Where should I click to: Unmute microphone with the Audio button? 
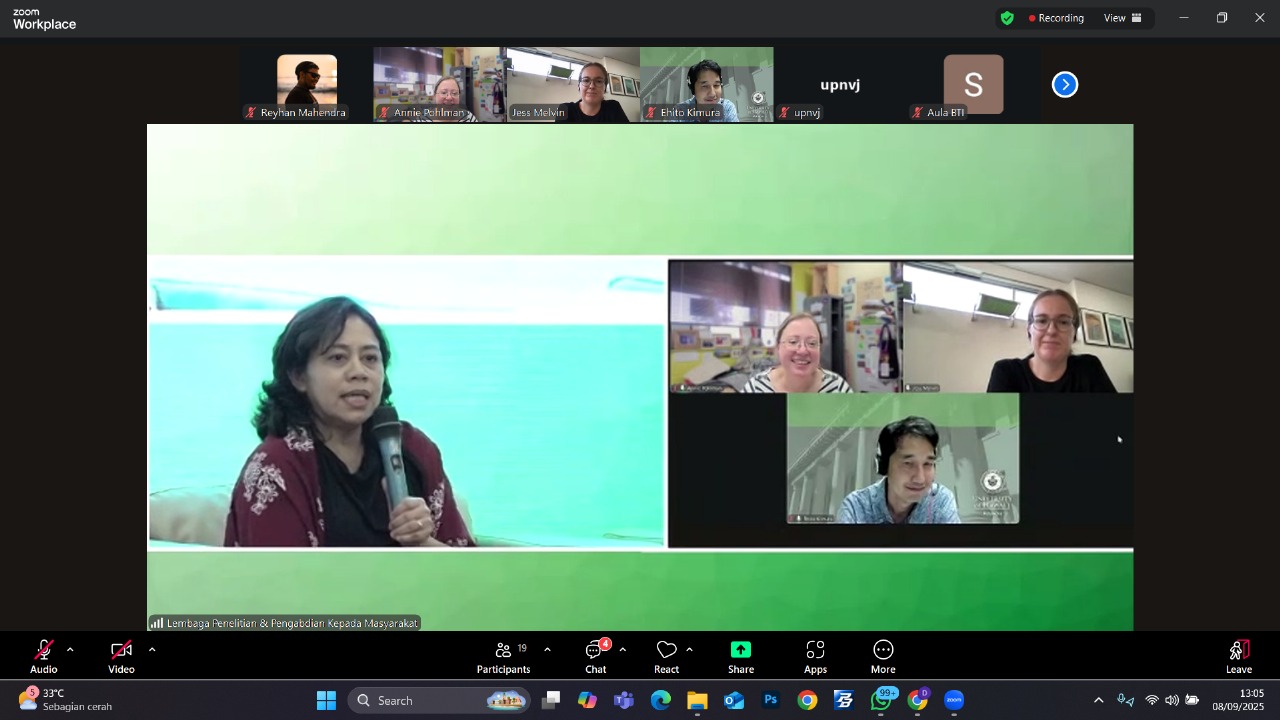coord(43,656)
